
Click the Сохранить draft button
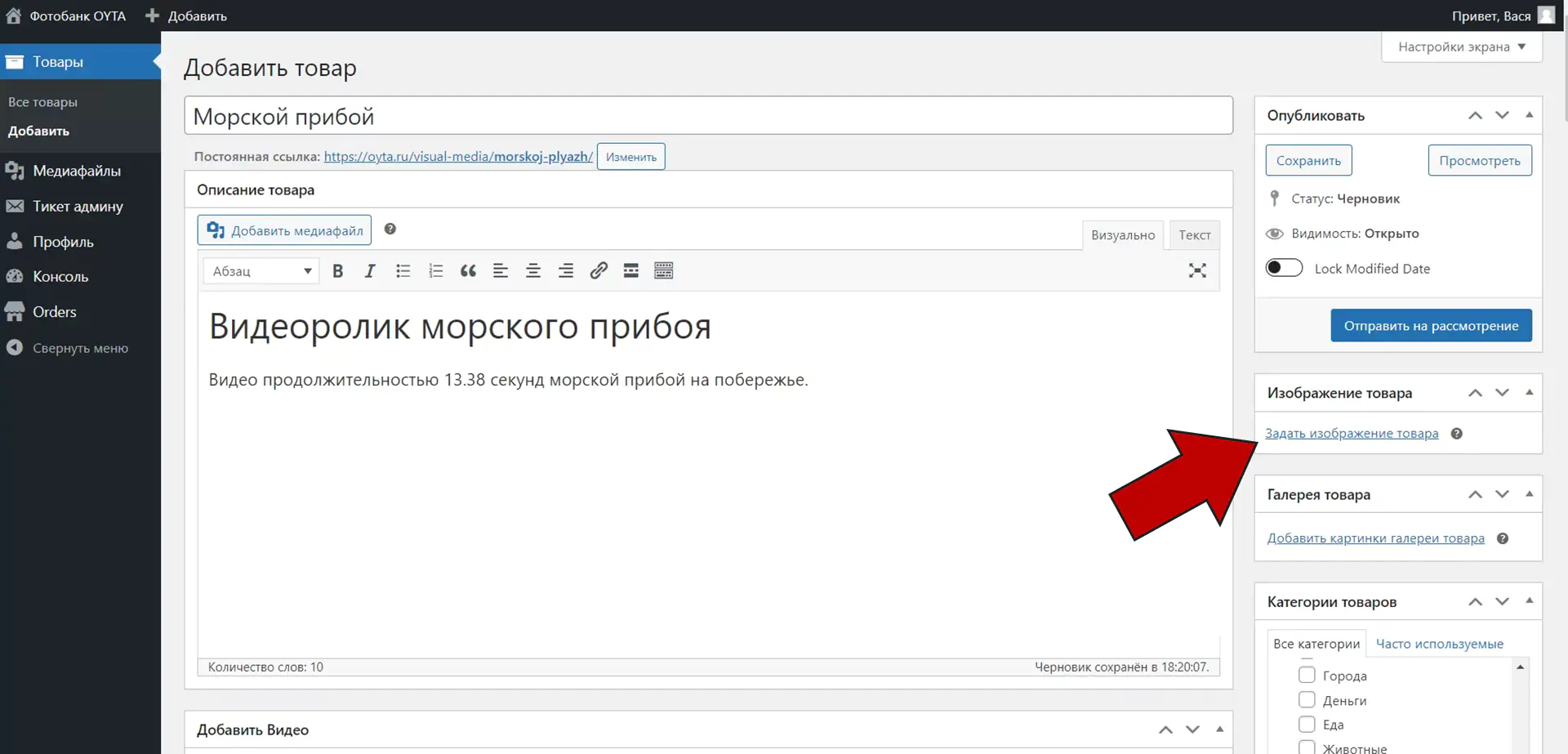pos(1308,160)
